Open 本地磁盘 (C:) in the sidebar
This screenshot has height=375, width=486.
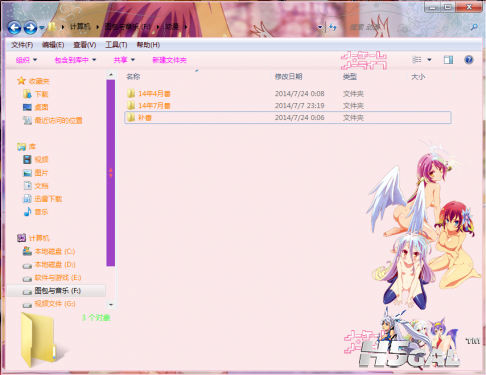55,251
